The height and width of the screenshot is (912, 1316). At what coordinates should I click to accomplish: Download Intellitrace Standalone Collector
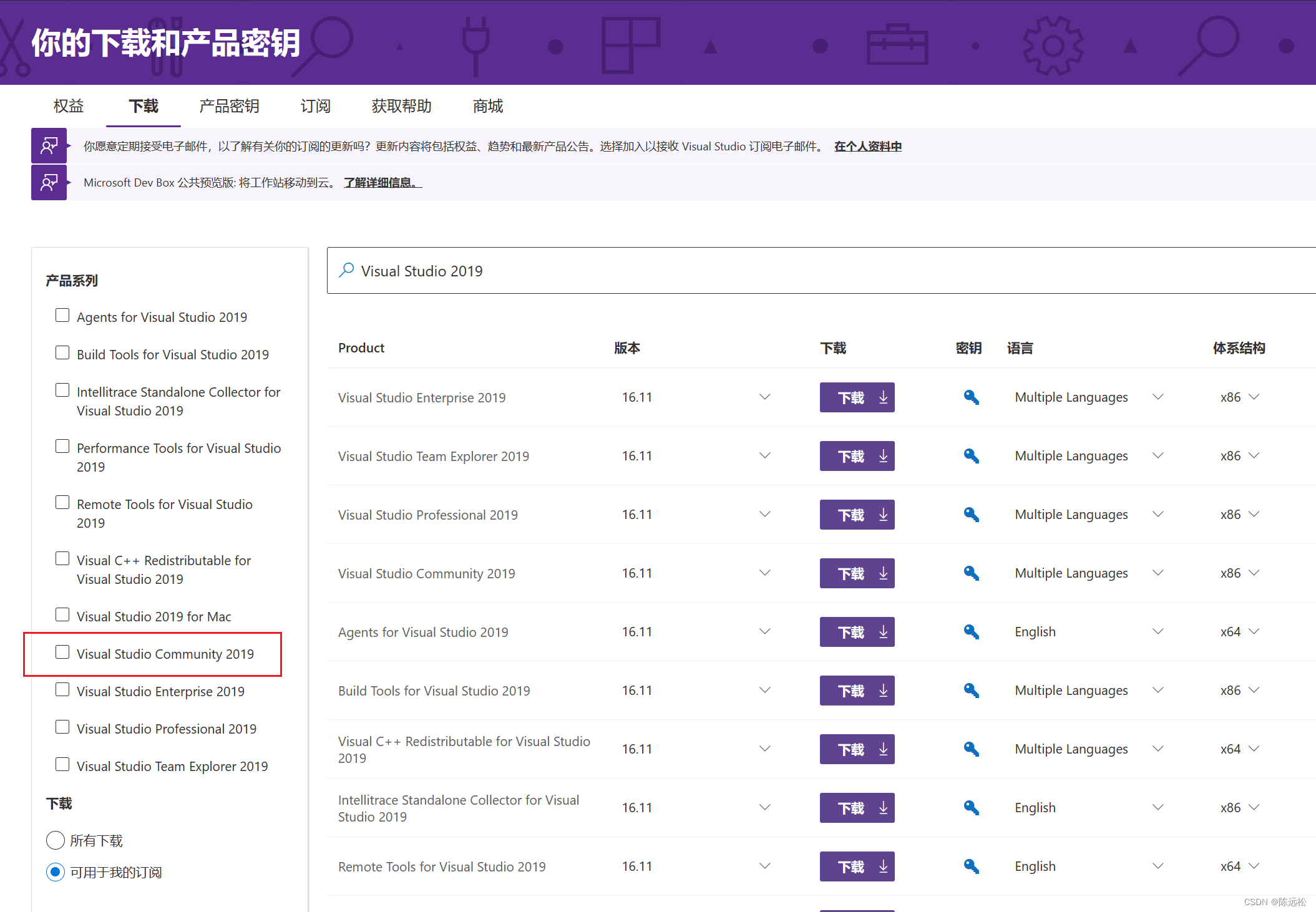coord(857,808)
